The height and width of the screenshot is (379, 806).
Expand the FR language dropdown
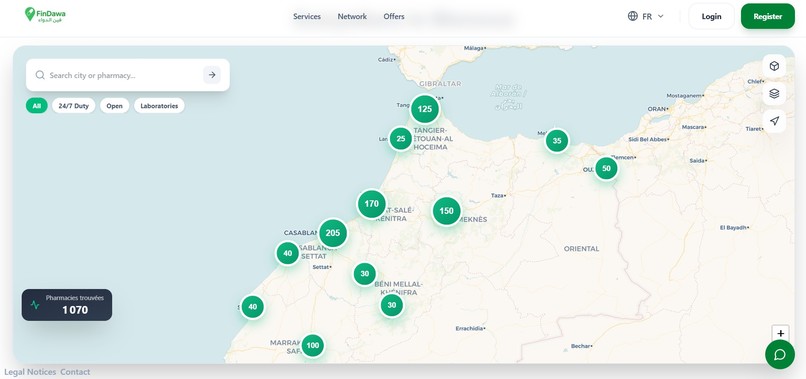[646, 16]
